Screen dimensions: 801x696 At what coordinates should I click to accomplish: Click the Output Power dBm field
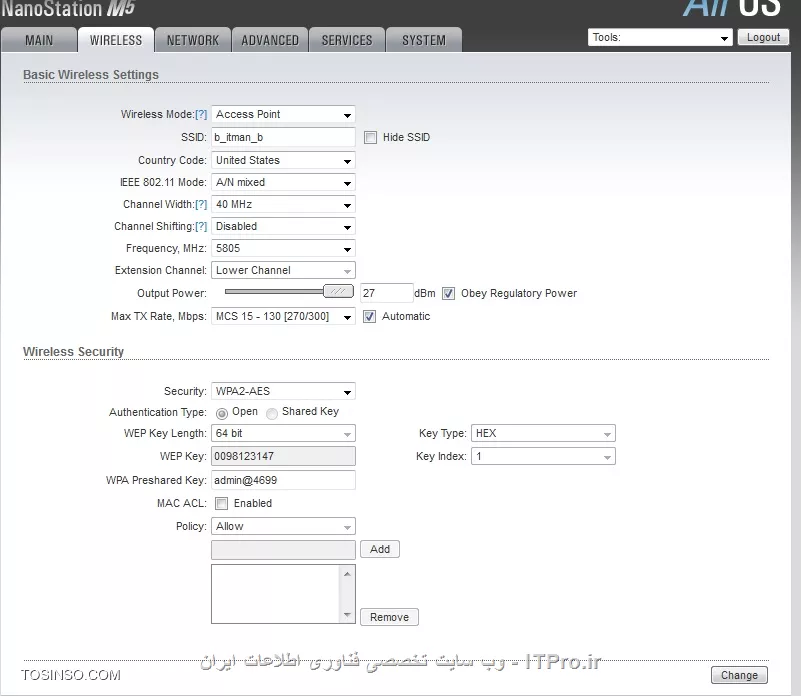click(386, 293)
